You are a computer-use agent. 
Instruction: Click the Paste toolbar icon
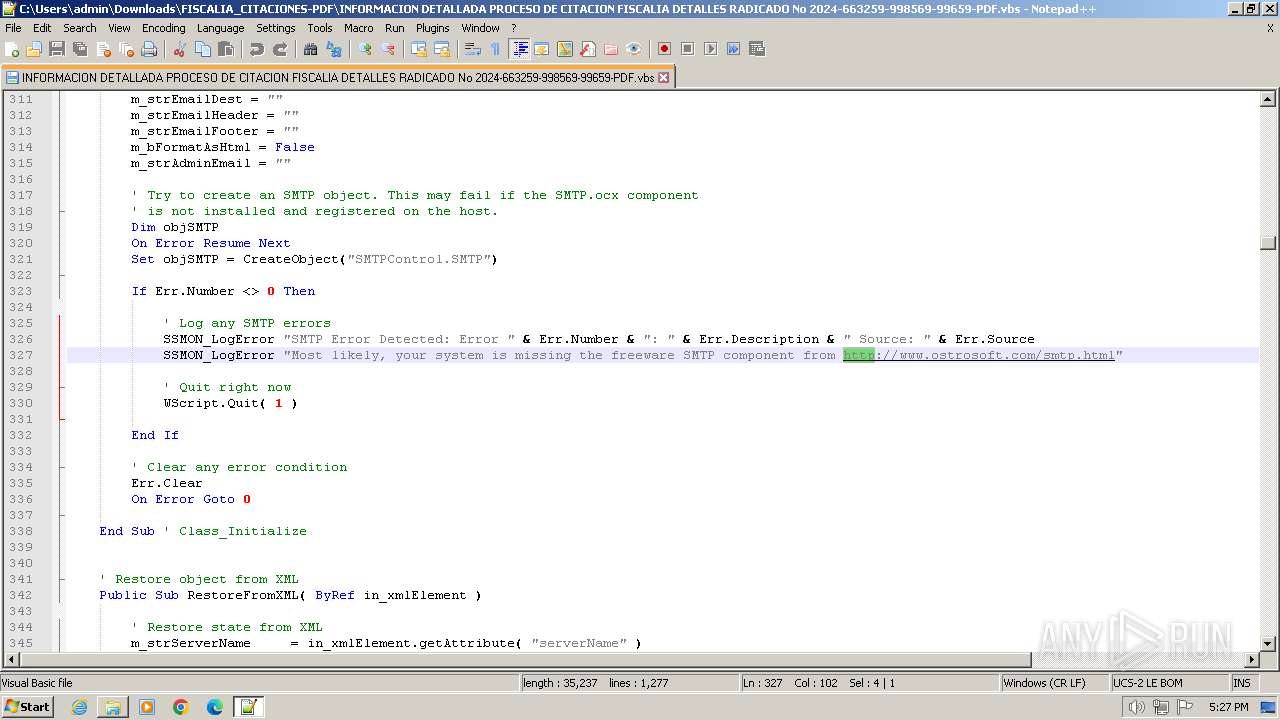tap(225, 49)
